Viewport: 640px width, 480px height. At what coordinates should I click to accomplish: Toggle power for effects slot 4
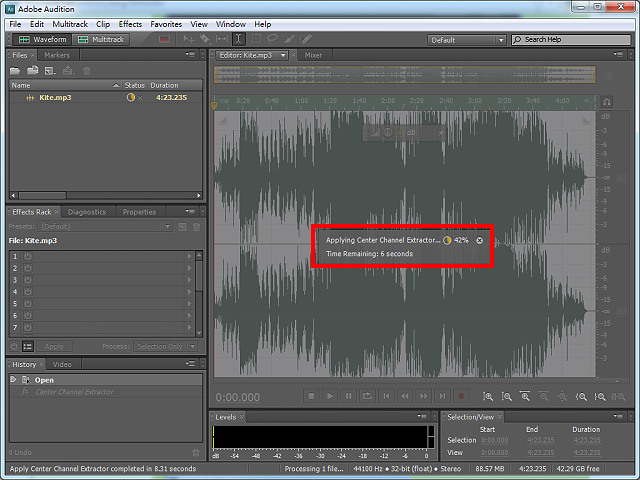[x=27, y=292]
